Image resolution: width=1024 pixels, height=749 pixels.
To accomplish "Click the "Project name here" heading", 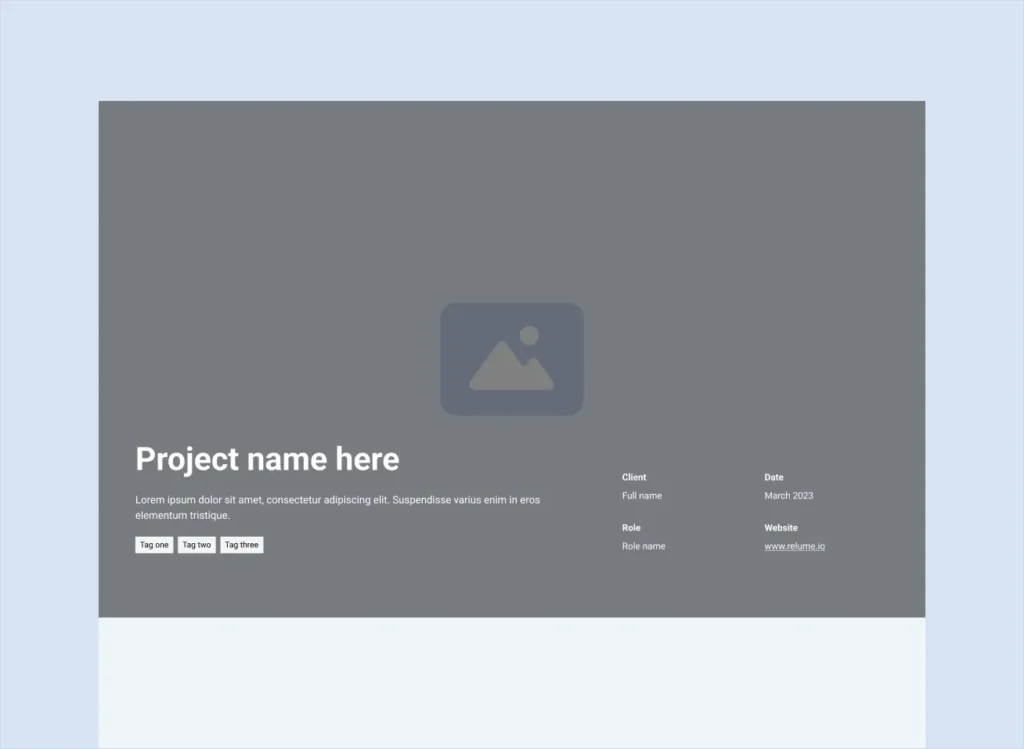I will pos(267,459).
